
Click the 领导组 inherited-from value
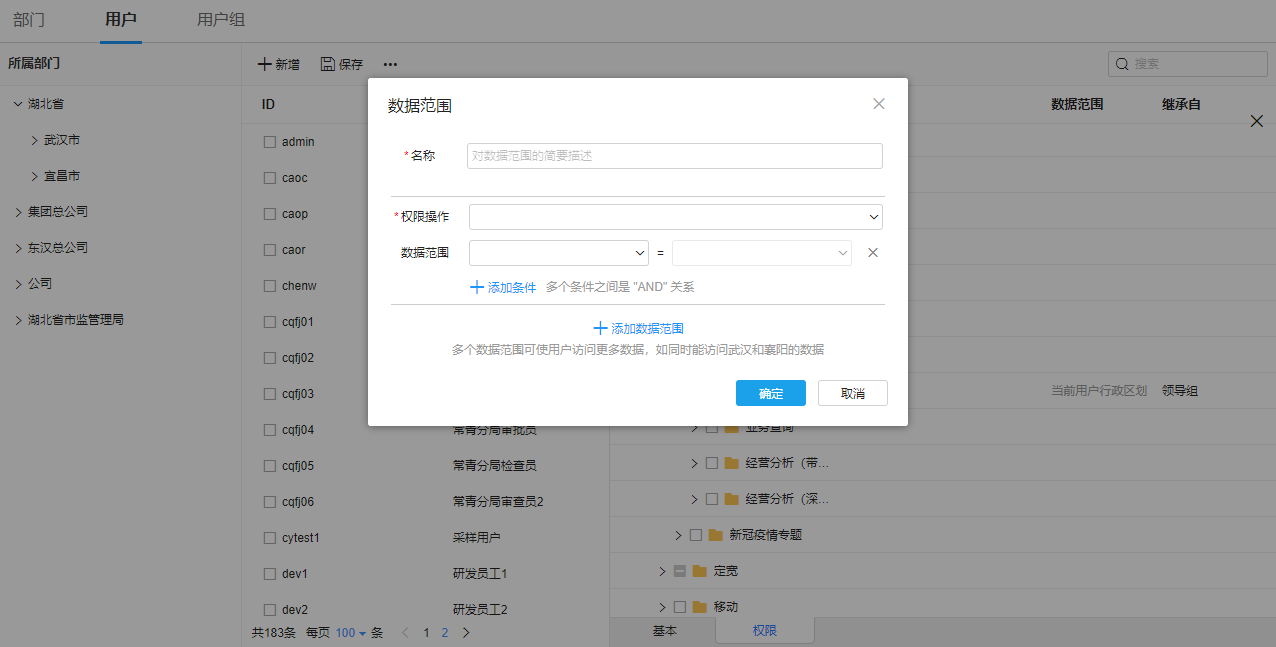click(1180, 391)
